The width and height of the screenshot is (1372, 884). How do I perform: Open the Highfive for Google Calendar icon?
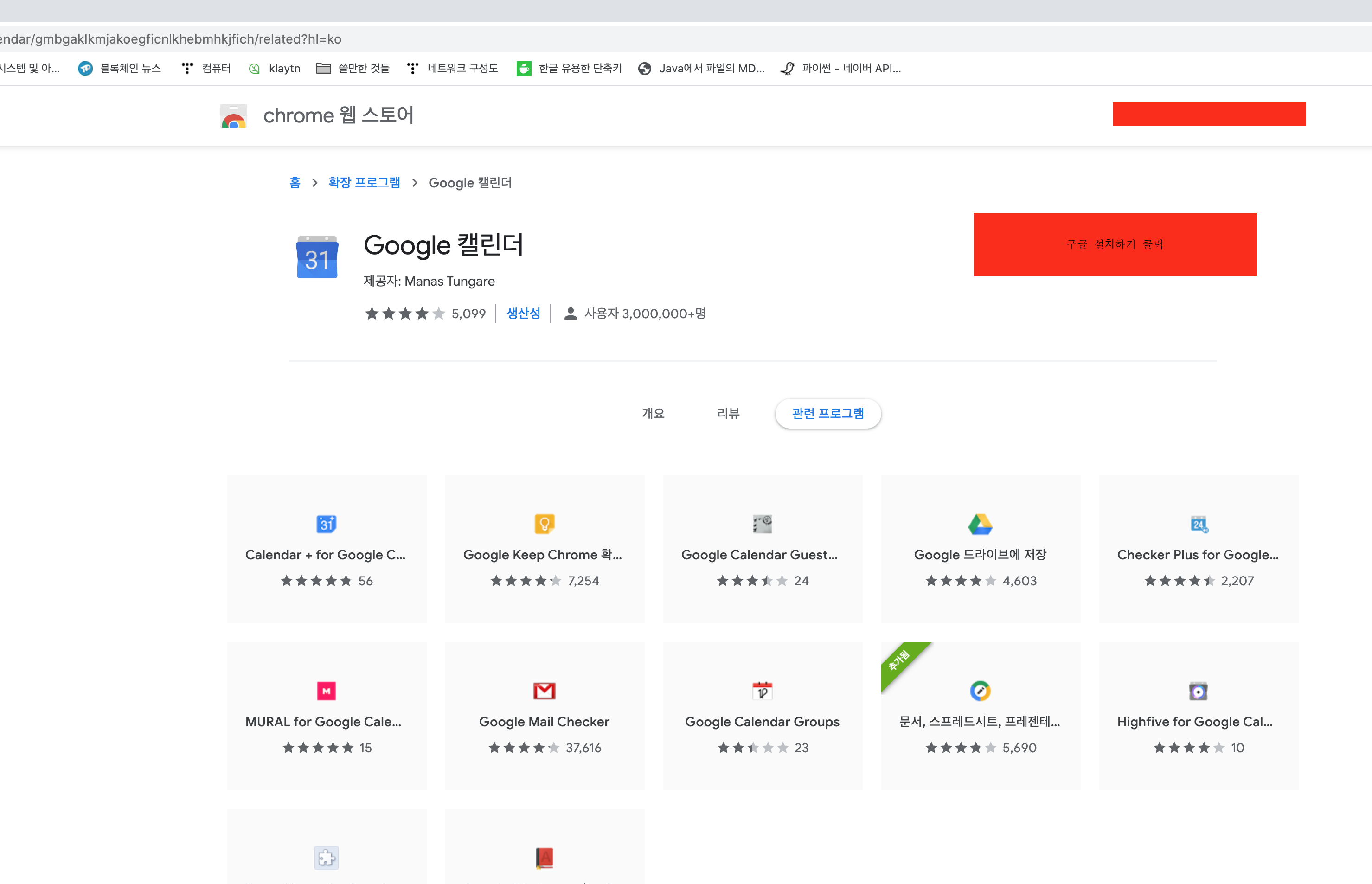click(x=1198, y=691)
